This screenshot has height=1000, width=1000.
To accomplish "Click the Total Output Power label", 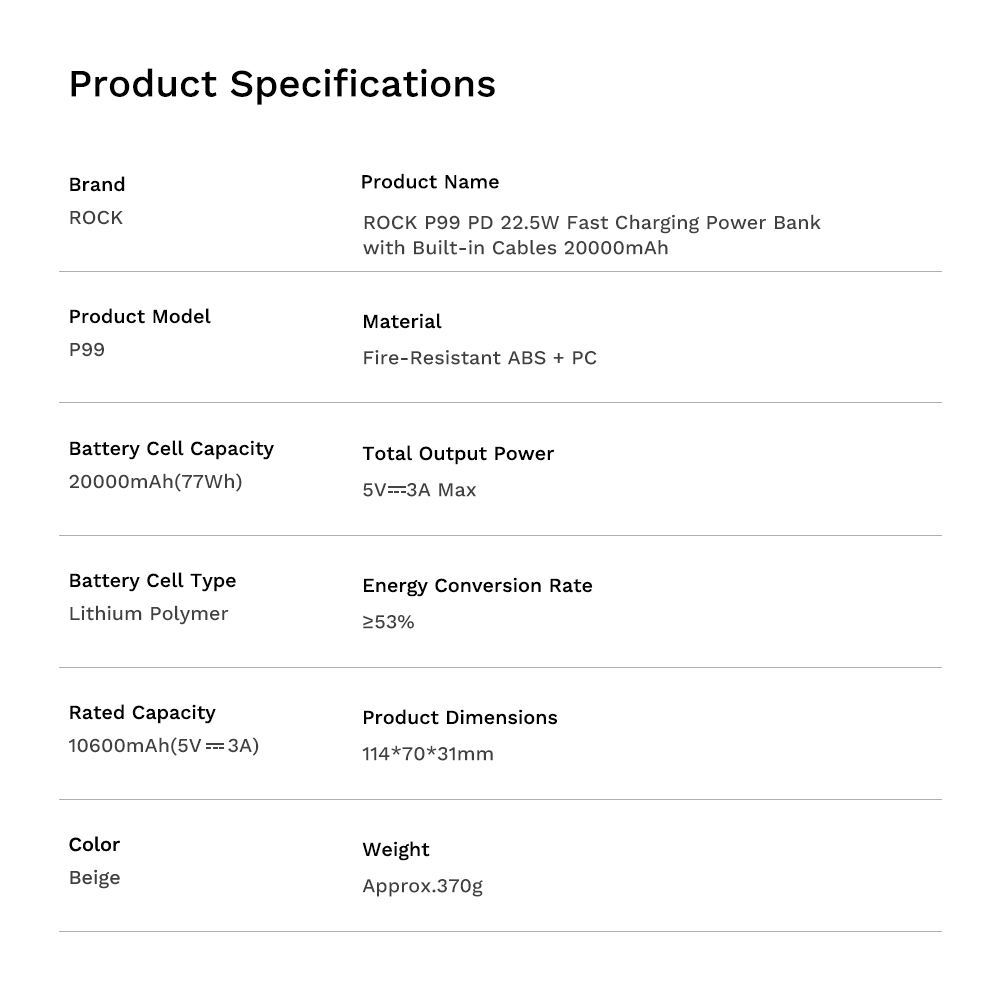I will (458, 453).
